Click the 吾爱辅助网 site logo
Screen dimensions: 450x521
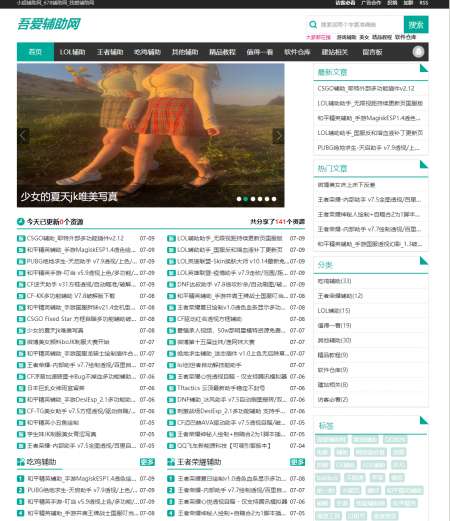(x=49, y=24)
